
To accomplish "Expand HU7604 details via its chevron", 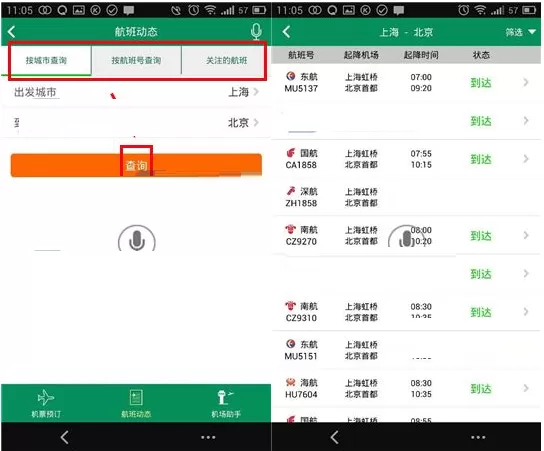I will [526, 389].
